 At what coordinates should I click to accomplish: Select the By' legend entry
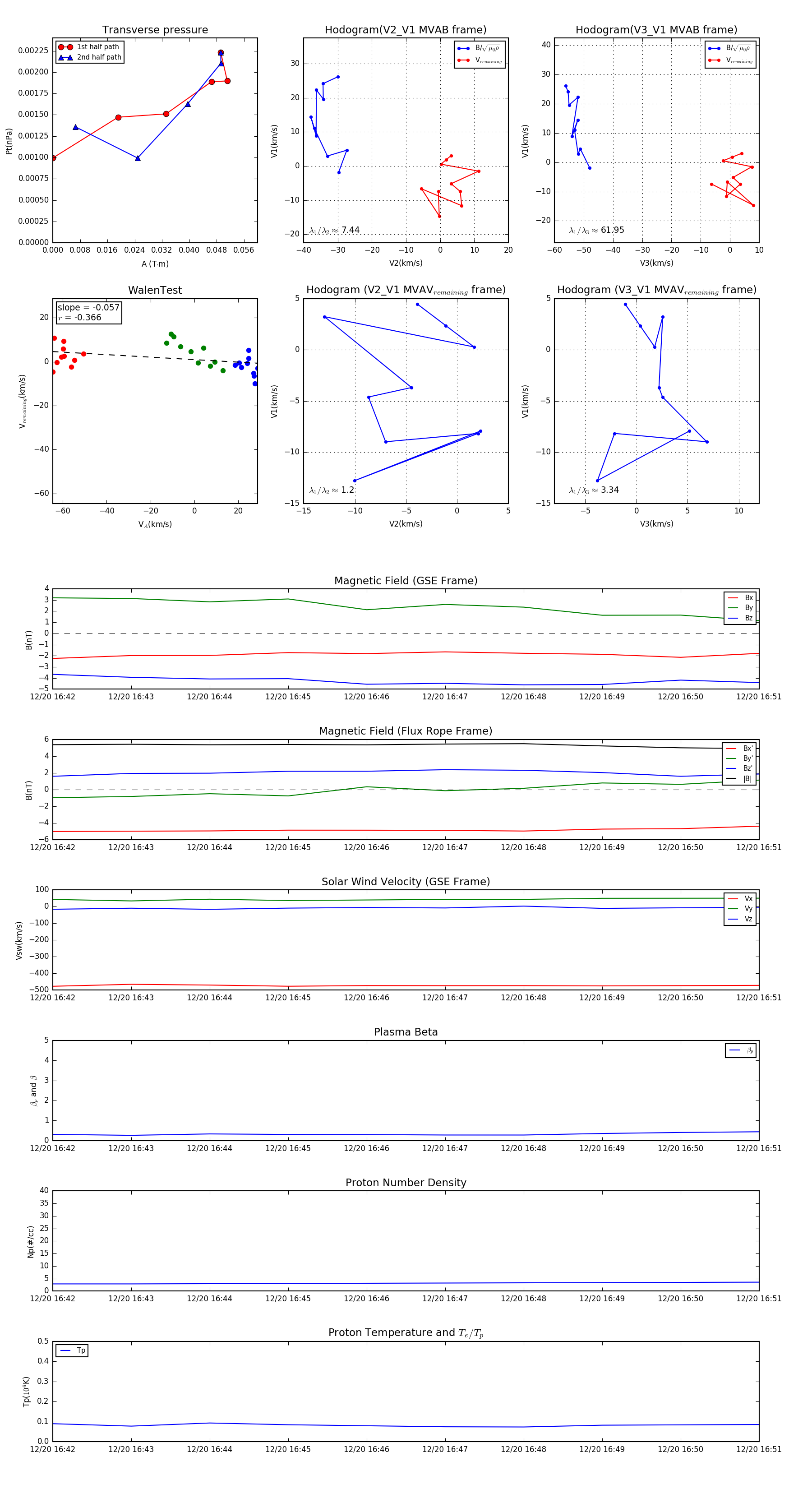click(x=740, y=758)
